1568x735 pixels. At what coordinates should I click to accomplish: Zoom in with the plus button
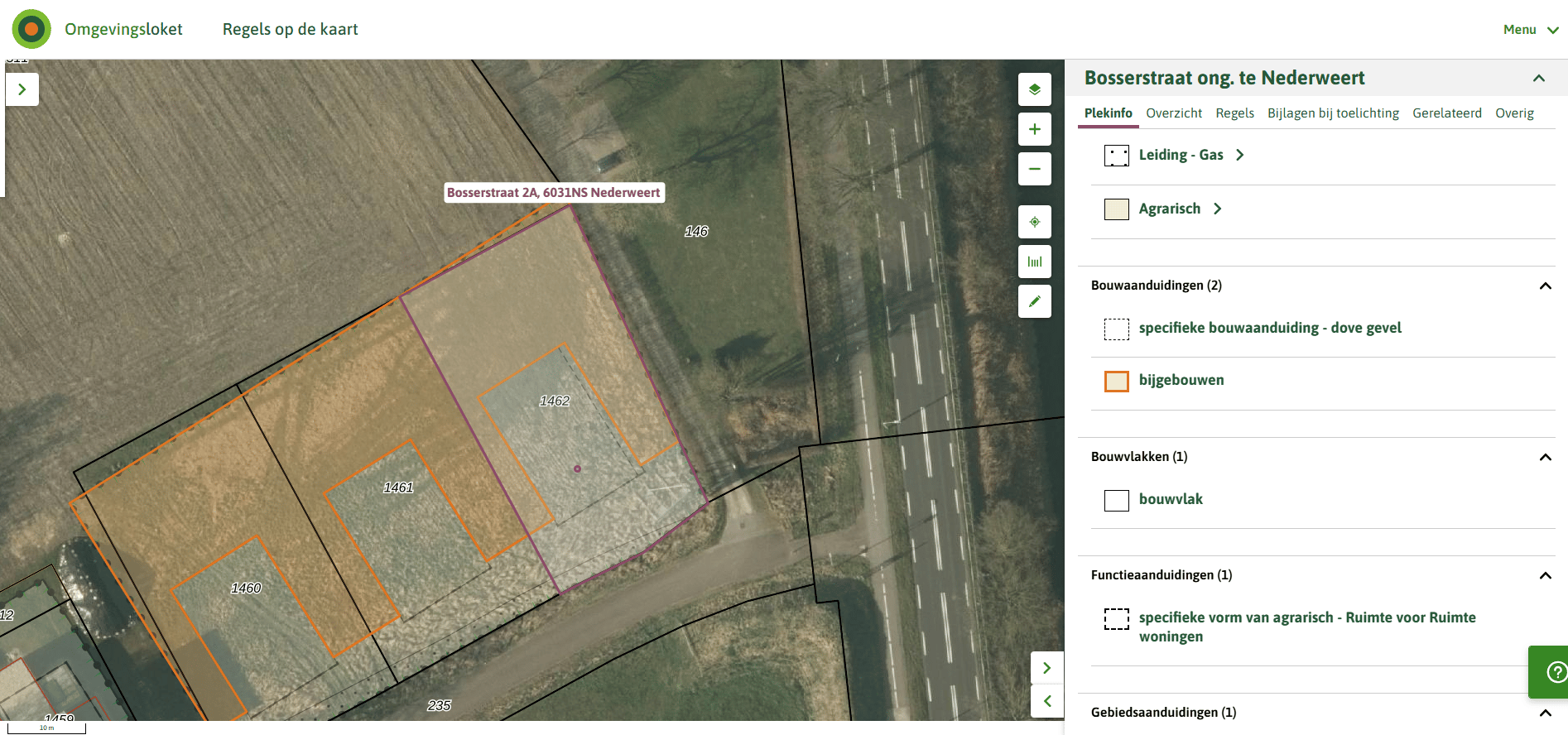pos(1035,129)
